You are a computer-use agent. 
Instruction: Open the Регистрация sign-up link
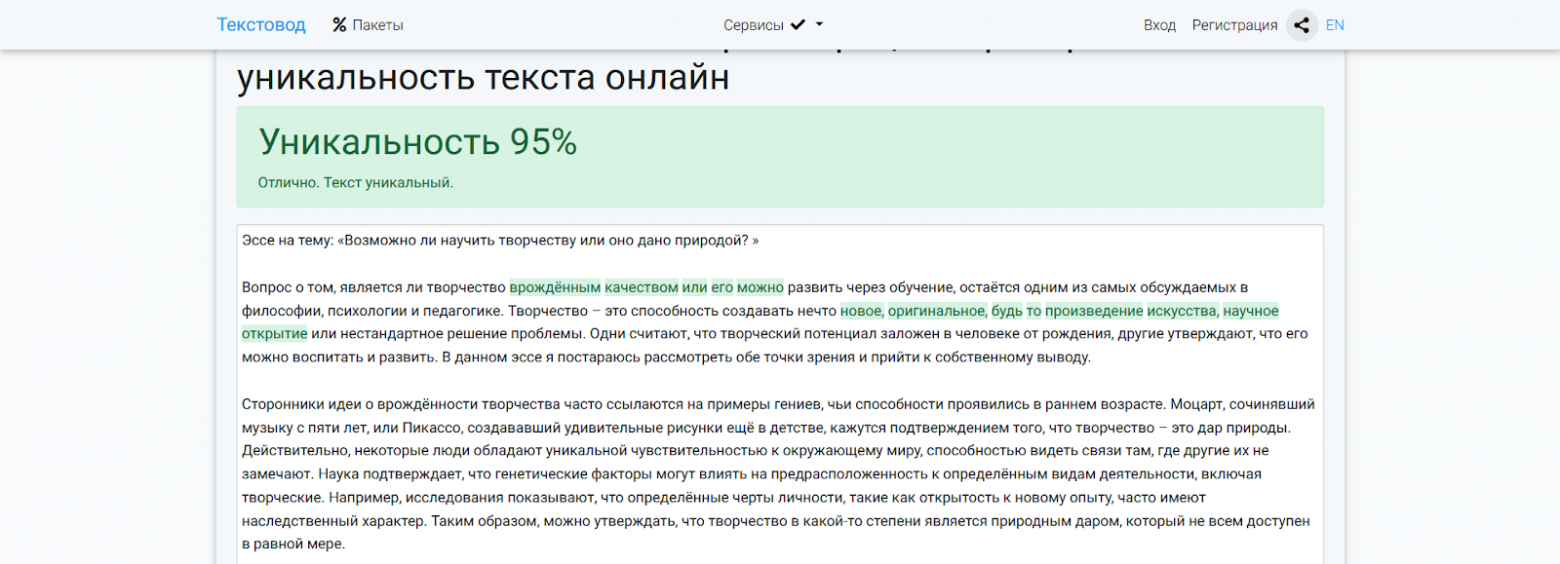click(1234, 25)
